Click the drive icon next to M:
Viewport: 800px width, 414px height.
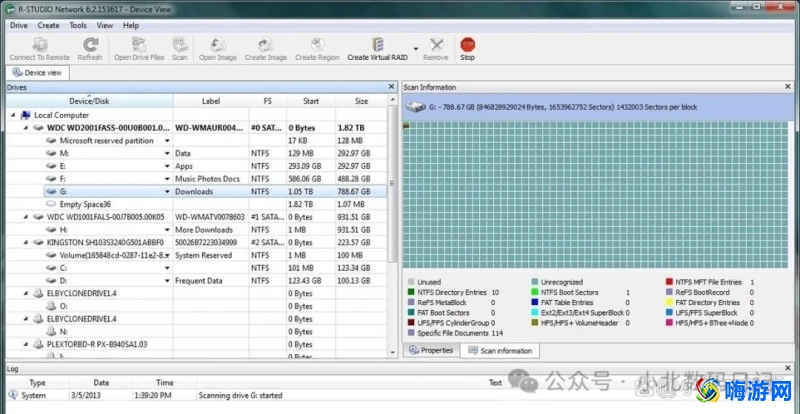[51, 153]
